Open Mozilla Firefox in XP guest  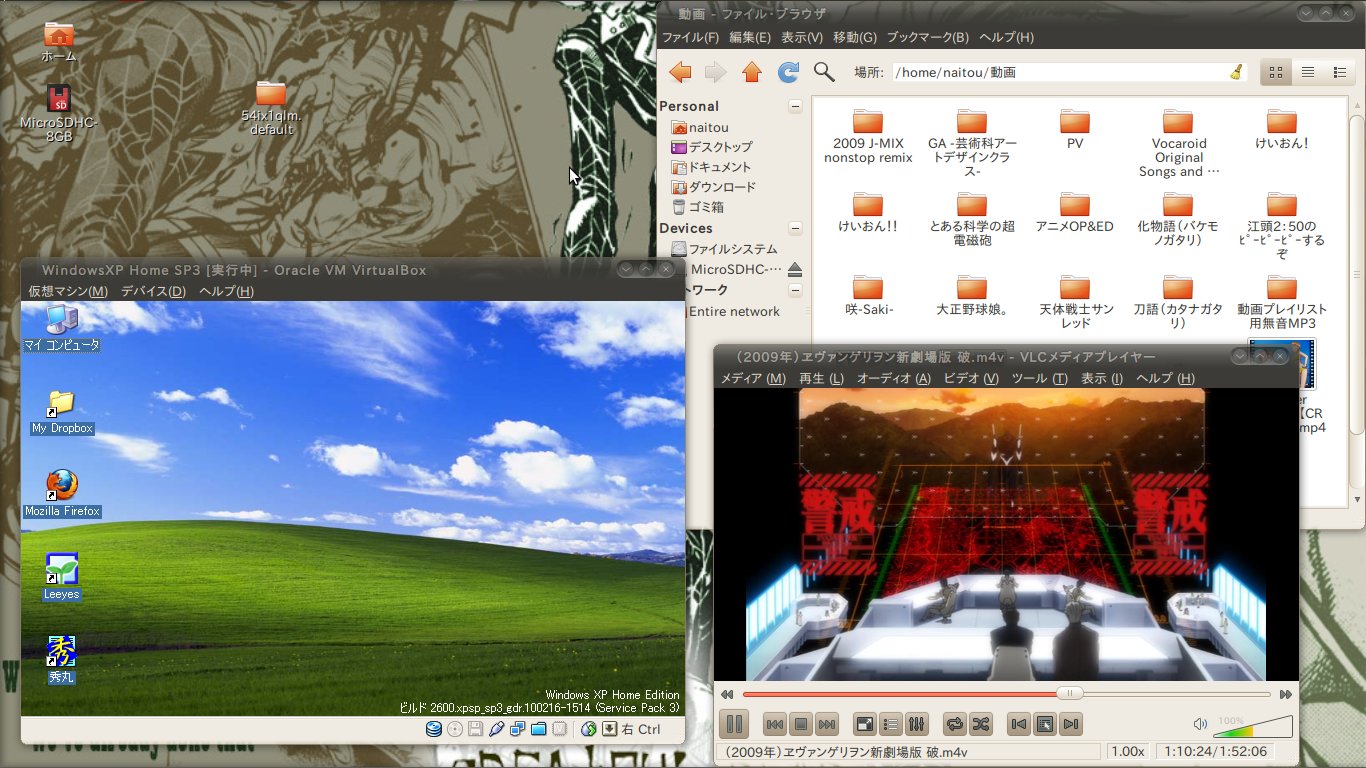tap(62, 493)
